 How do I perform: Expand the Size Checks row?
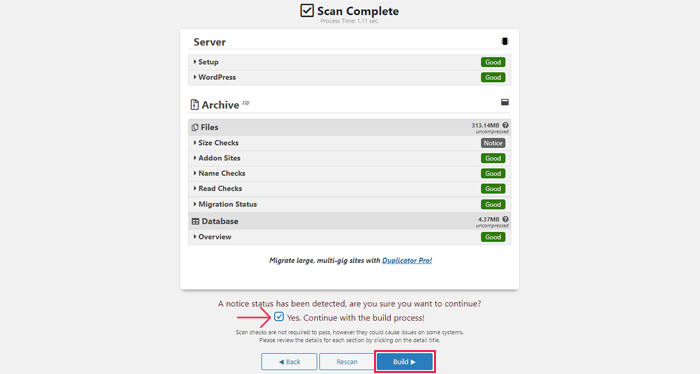coord(350,143)
